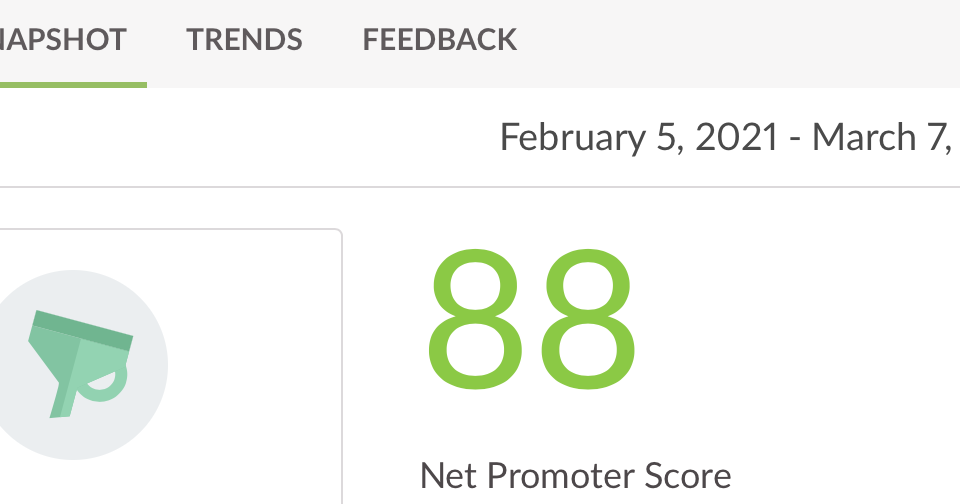Open the February 5, 2021 date range picker
Screen dimensions: 960x504
(x=729, y=137)
